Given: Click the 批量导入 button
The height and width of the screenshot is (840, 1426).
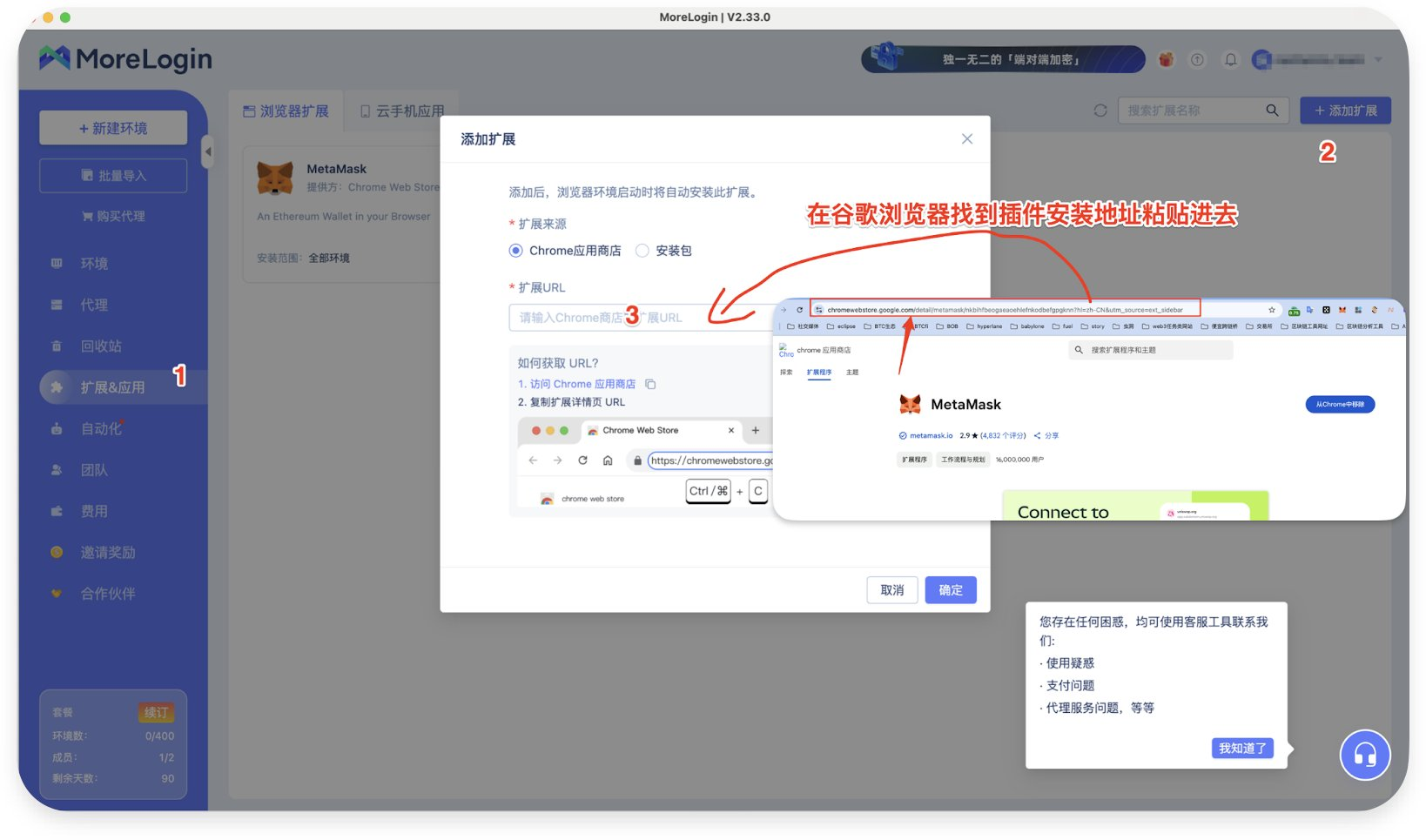Looking at the screenshot, I should [113, 175].
